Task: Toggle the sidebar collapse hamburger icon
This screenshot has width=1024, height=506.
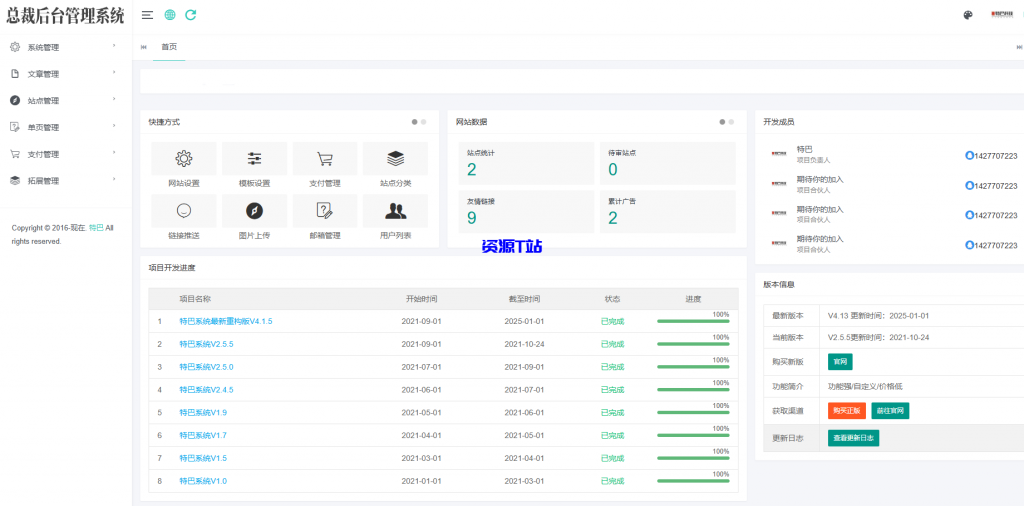Action: pyautogui.click(x=148, y=15)
